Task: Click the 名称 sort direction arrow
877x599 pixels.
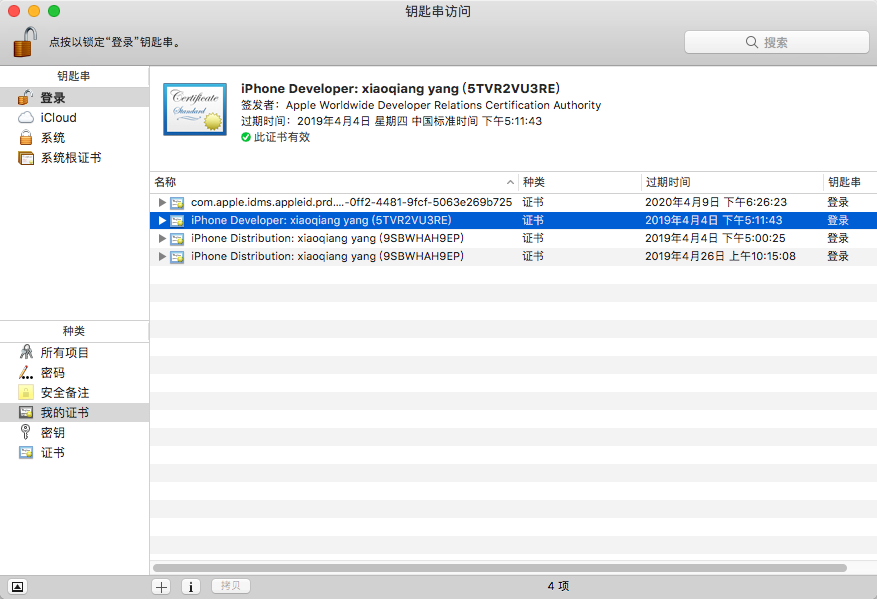Action: point(510,182)
